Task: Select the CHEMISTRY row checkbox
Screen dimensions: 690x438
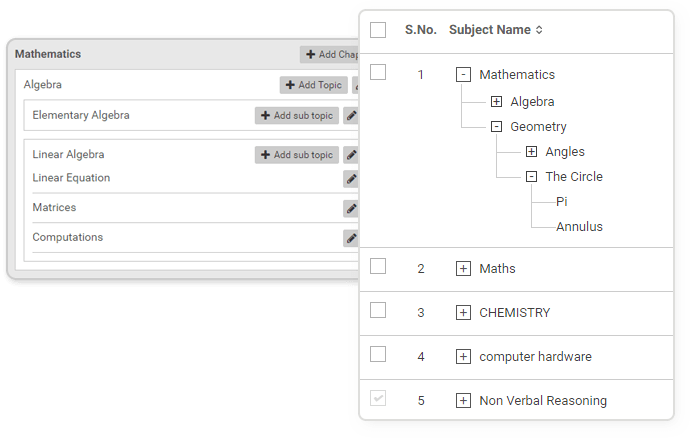Action: coord(378,310)
